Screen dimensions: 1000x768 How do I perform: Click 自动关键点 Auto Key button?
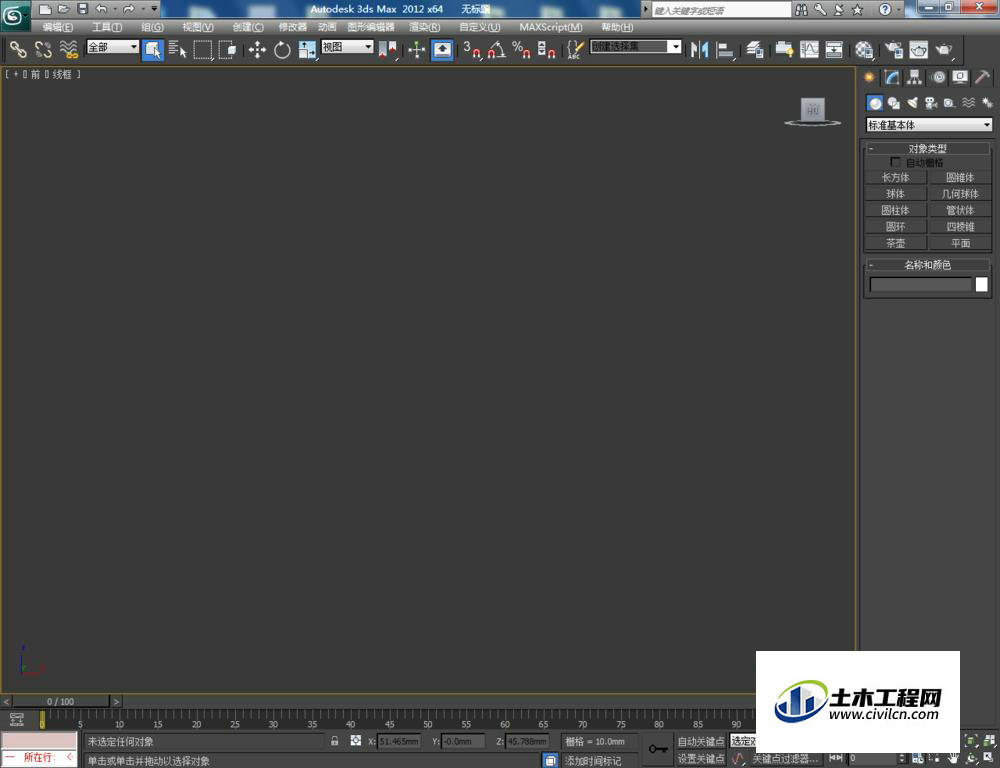tap(701, 741)
